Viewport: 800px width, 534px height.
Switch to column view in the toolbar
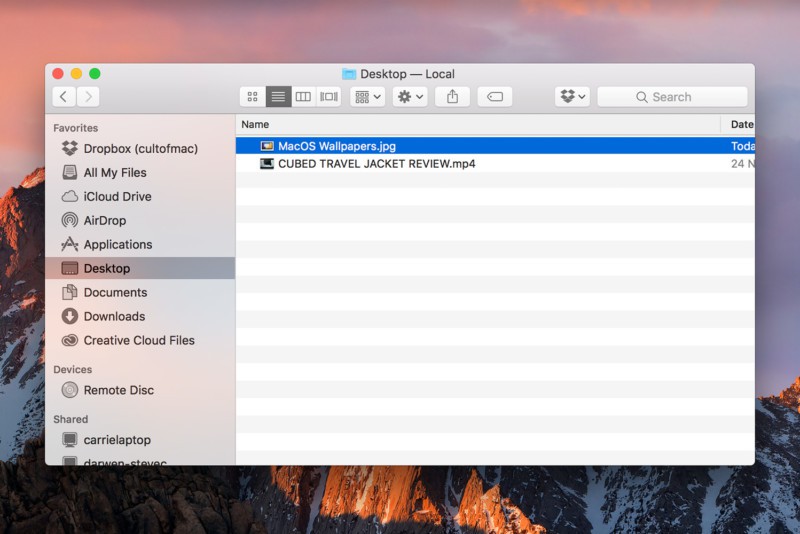coord(304,97)
